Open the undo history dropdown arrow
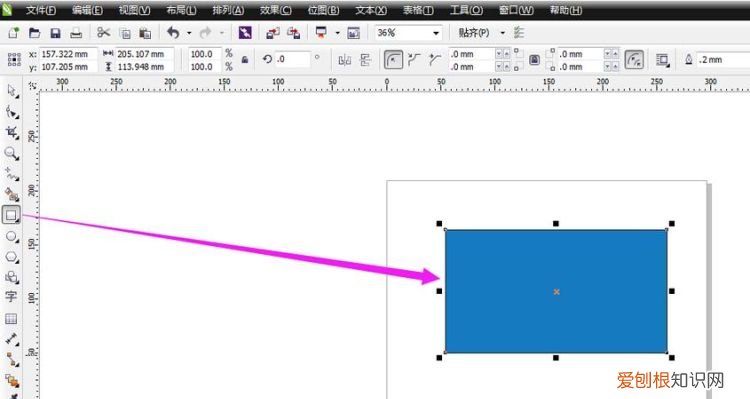The height and width of the screenshot is (399, 750). coord(189,33)
